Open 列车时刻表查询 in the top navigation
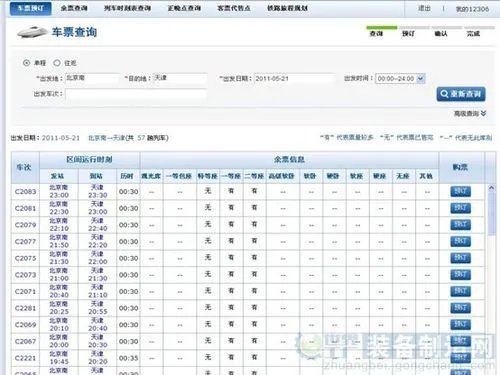Screen dimensions: 500x375 [x=127, y=8]
